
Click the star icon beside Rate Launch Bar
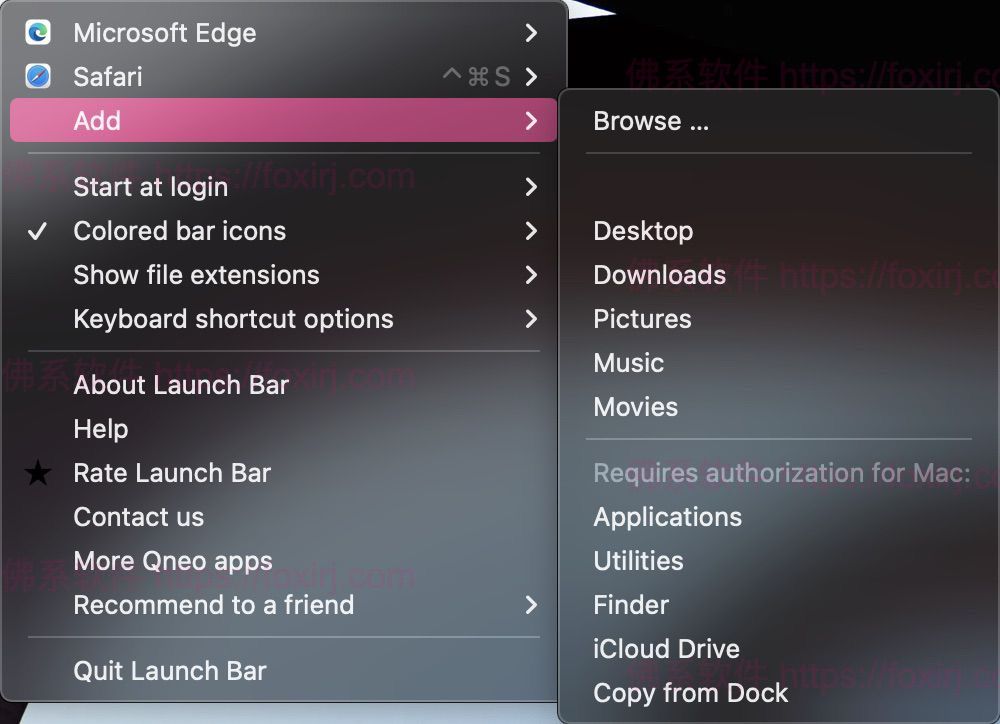coord(37,472)
